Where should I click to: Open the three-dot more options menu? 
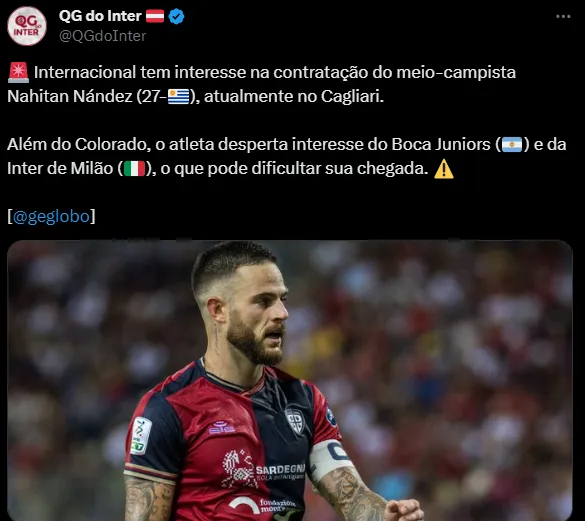click(563, 16)
